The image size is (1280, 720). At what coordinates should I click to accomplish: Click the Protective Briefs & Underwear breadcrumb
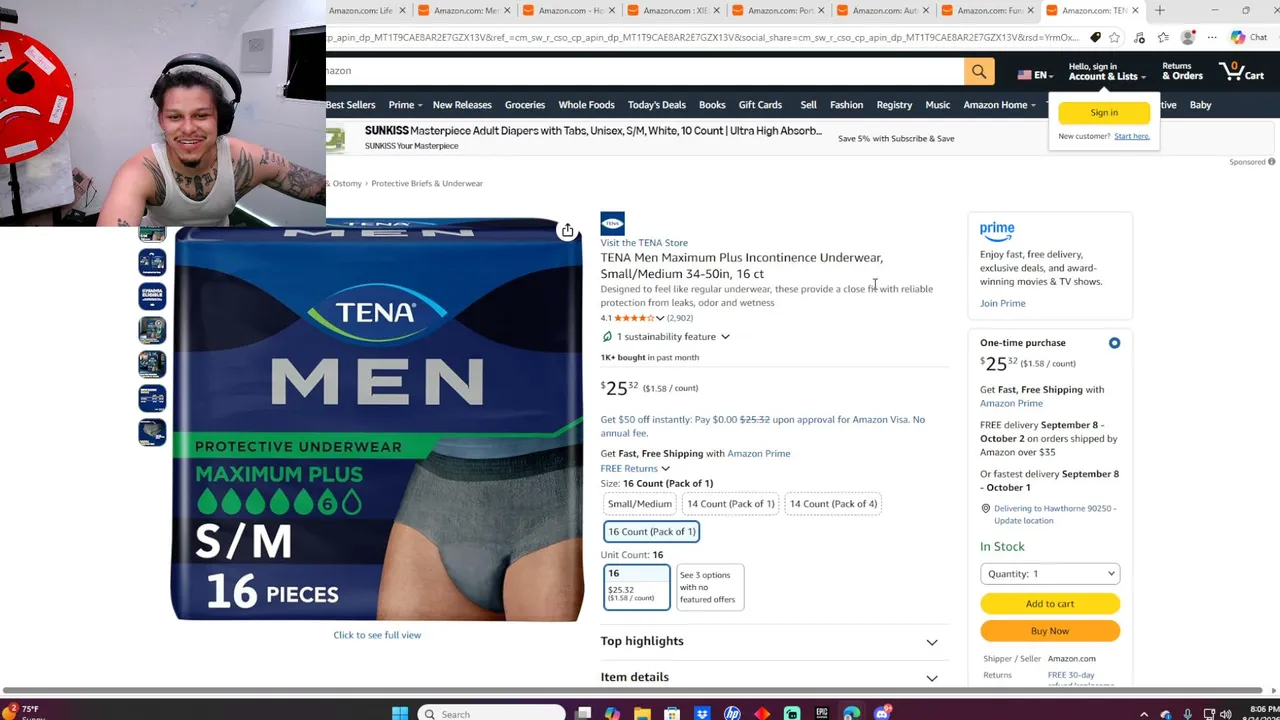[427, 184]
